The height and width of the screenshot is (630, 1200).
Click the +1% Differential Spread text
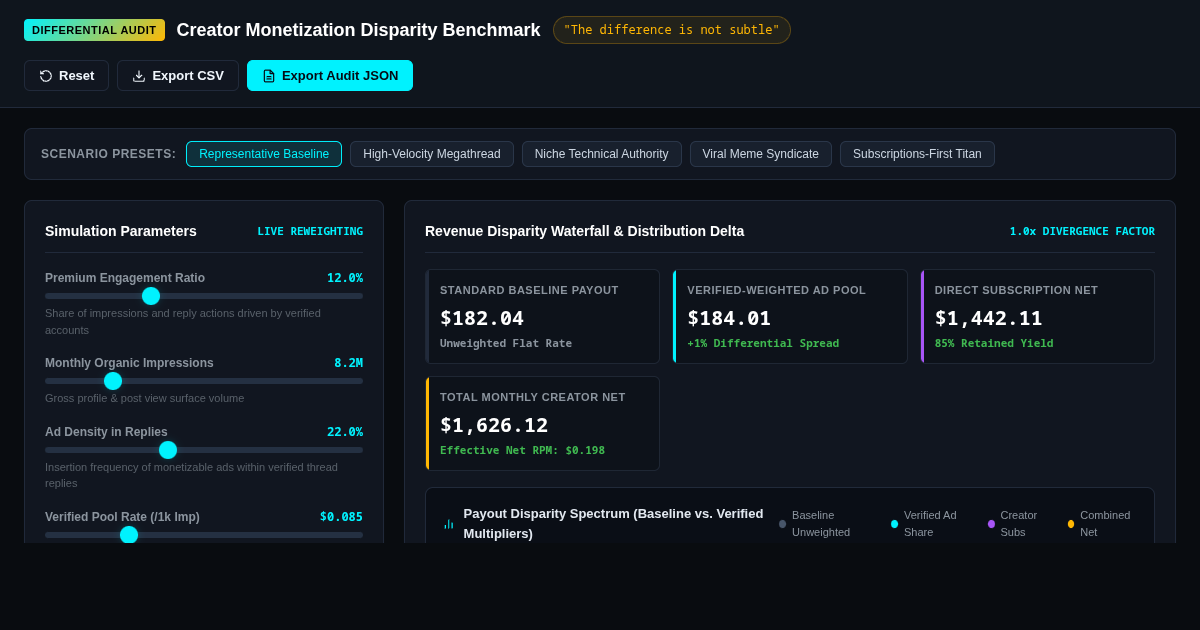[763, 343]
